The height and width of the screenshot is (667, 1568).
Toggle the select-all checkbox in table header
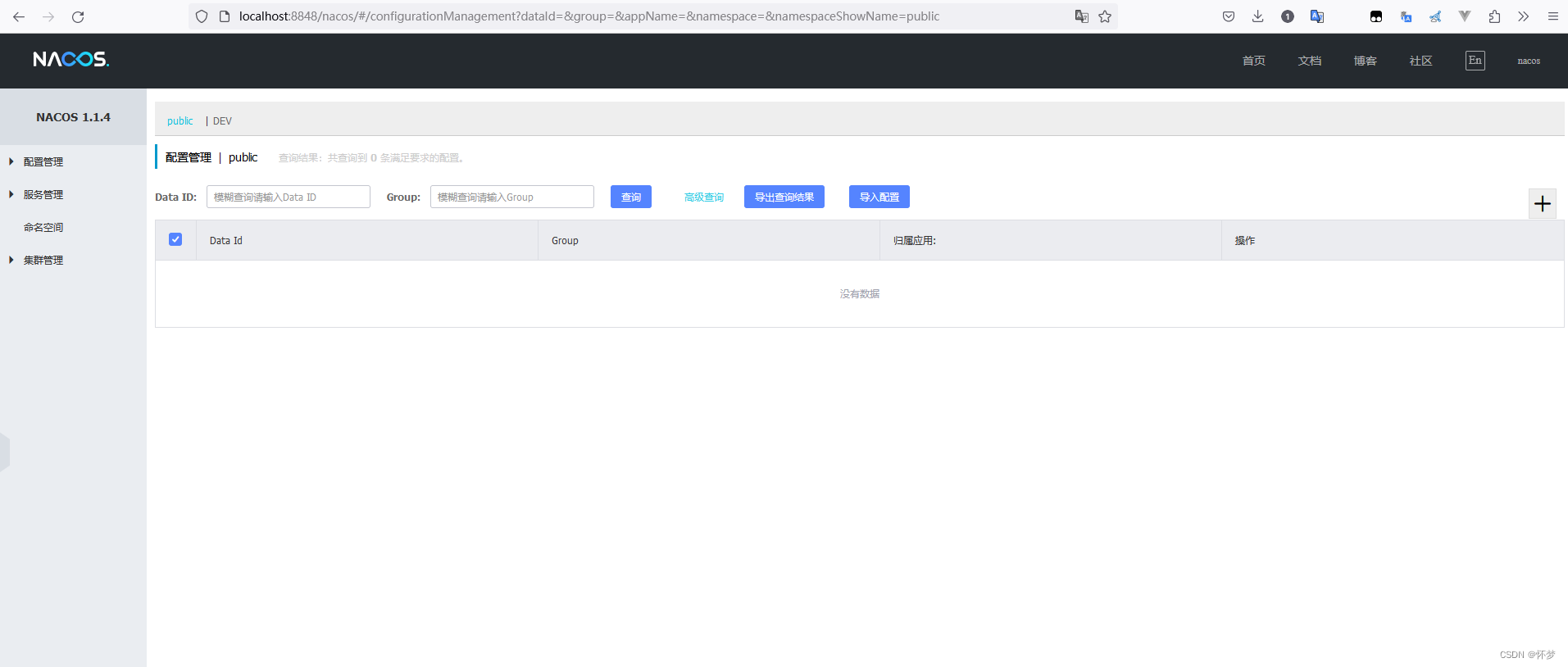tap(175, 239)
